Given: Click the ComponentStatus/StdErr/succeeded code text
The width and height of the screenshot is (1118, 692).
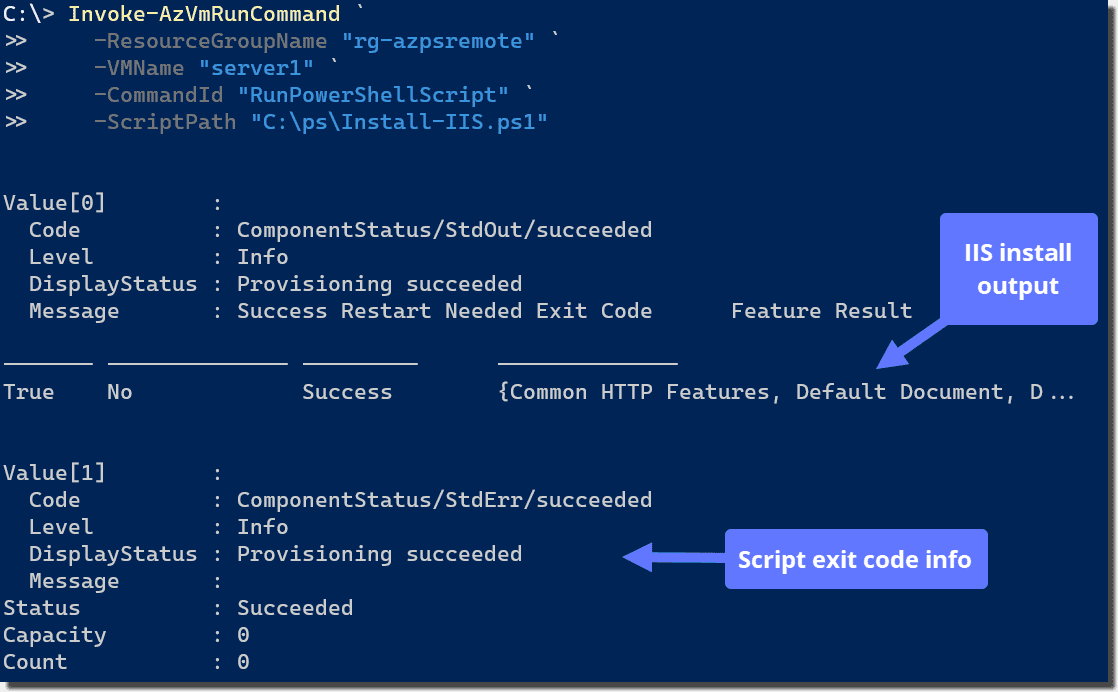Looking at the screenshot, I should coord(444,500).
